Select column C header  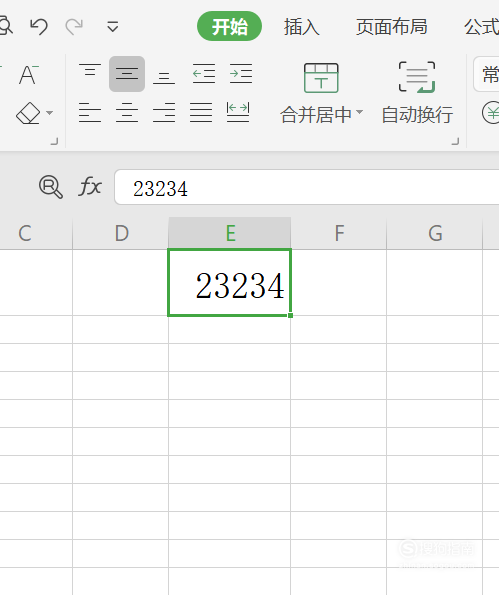(x=36, y=233)
